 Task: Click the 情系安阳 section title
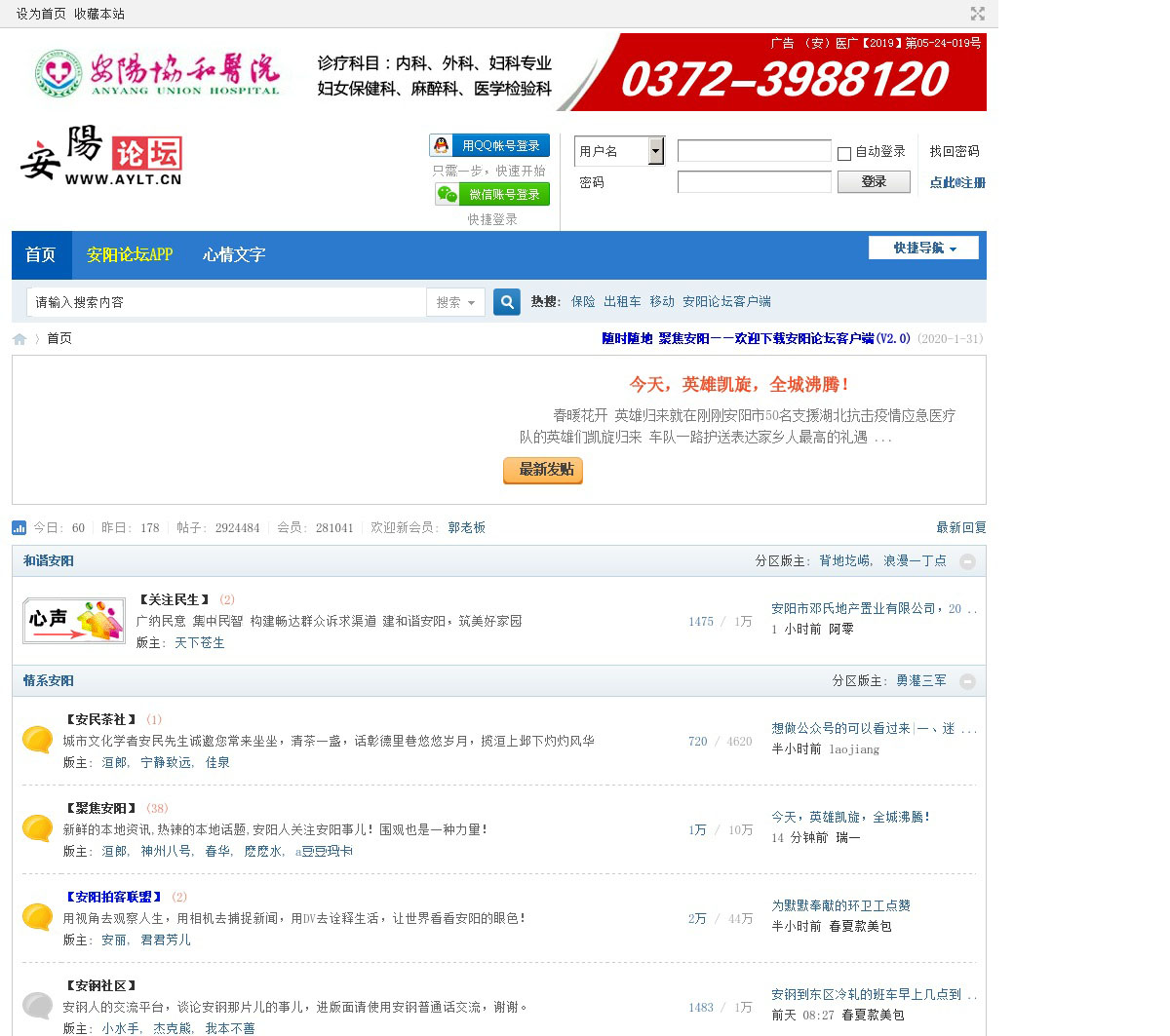tap(49, 680)
